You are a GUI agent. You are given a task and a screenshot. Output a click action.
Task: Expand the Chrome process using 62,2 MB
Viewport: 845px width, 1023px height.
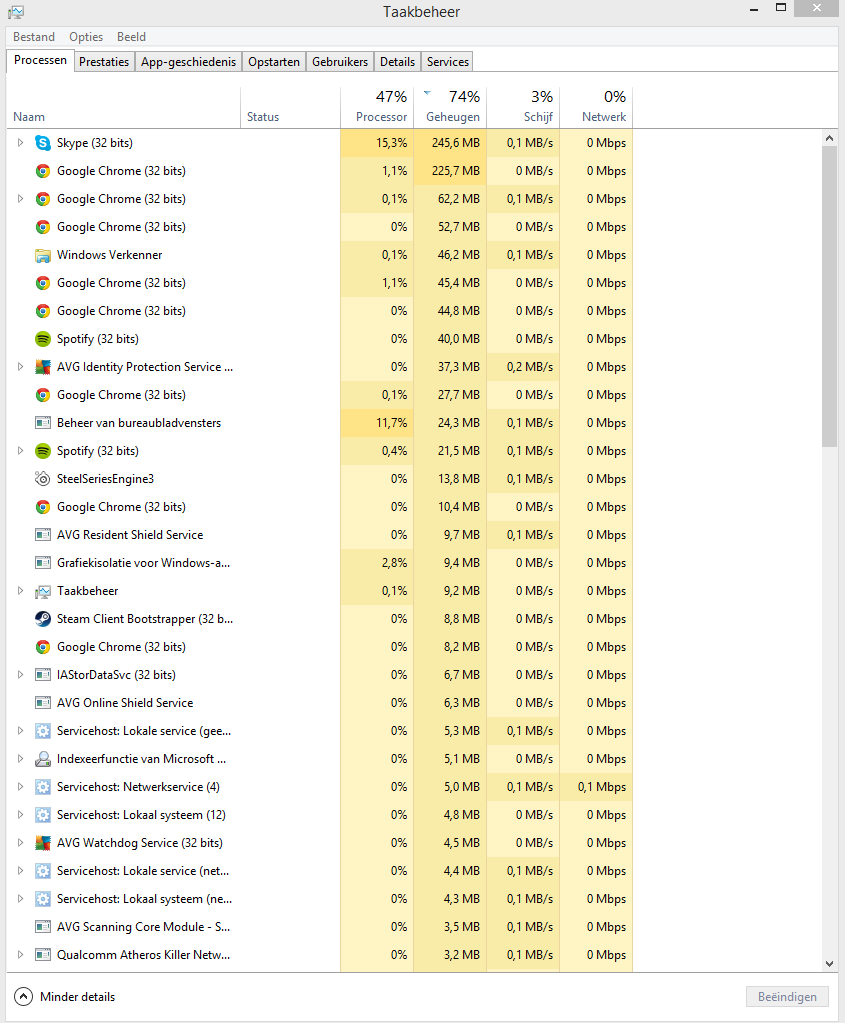(20, 199)
